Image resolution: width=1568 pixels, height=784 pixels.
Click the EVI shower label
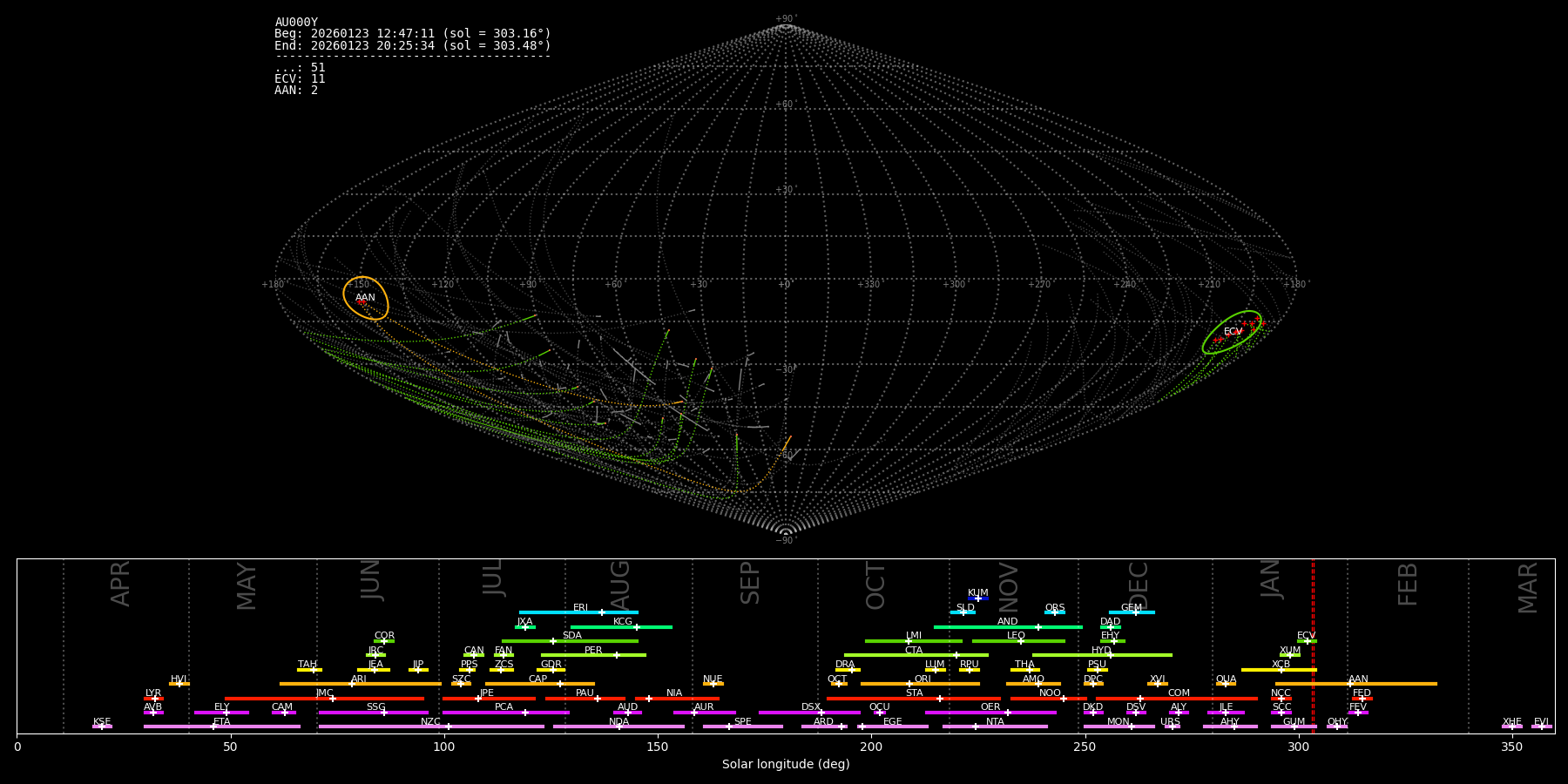[x=1542, y=722]
